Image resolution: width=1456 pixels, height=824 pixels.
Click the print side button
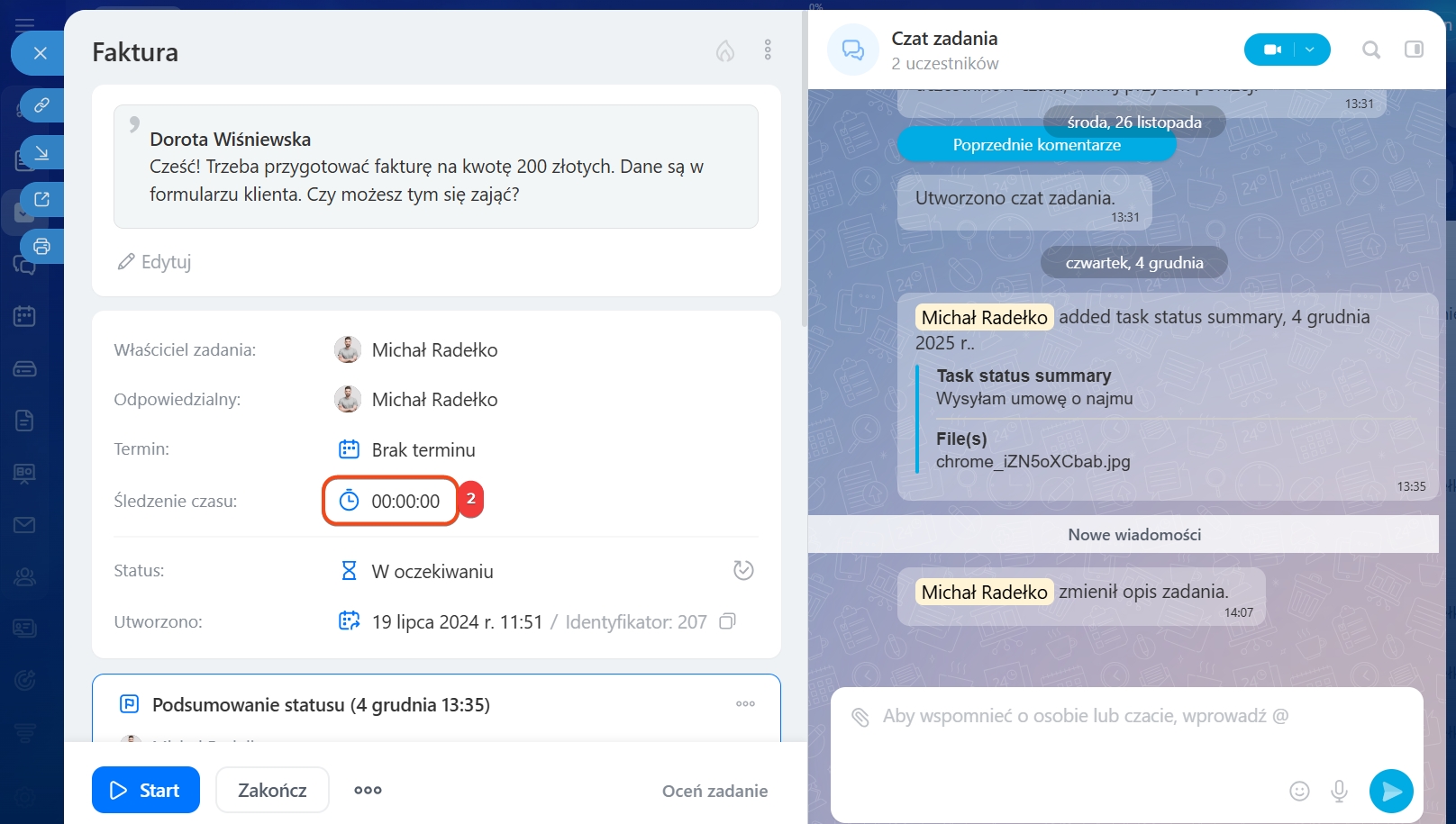(x=41, y=246)
